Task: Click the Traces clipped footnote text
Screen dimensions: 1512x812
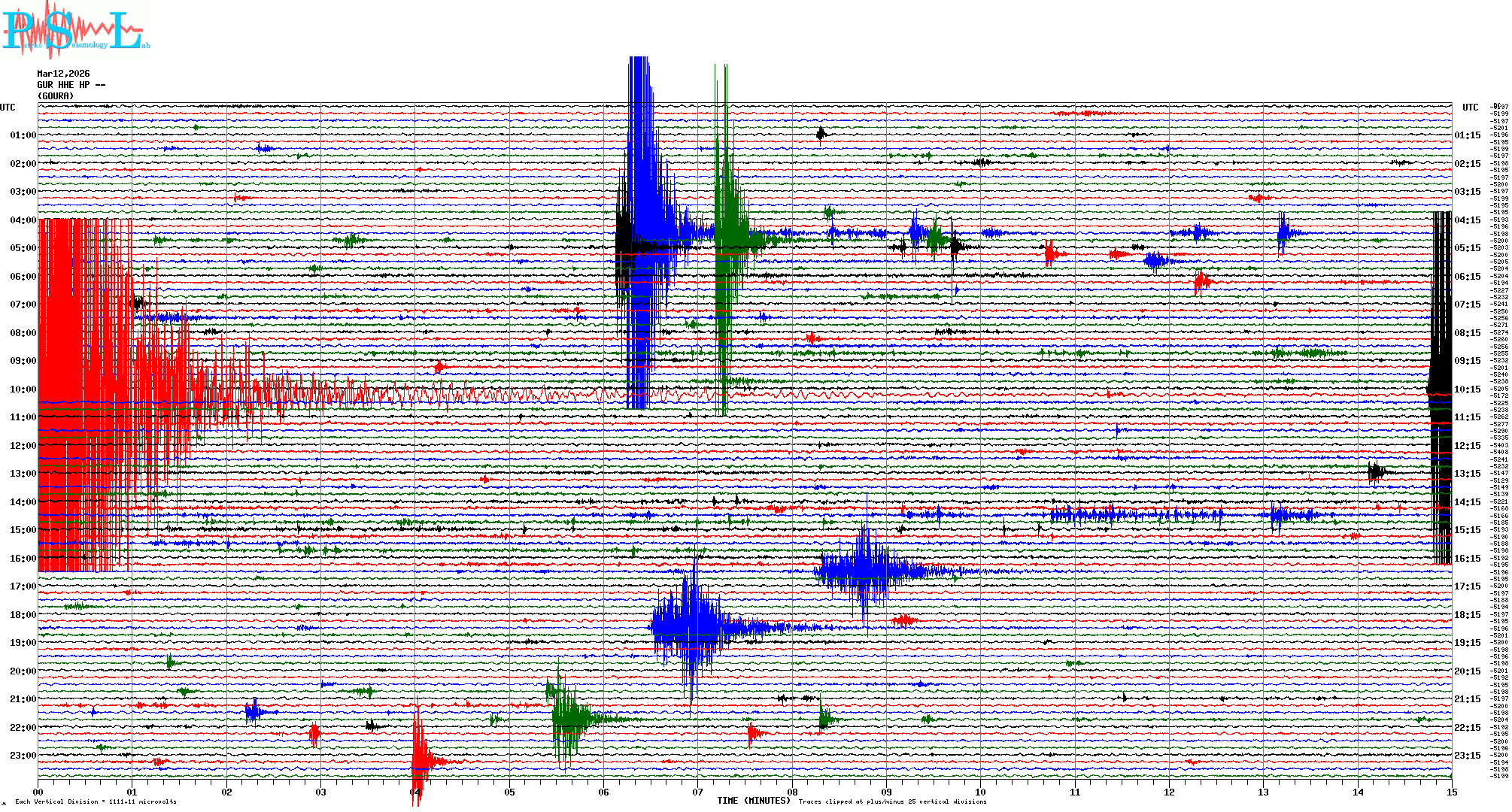Action: (892, 801)
